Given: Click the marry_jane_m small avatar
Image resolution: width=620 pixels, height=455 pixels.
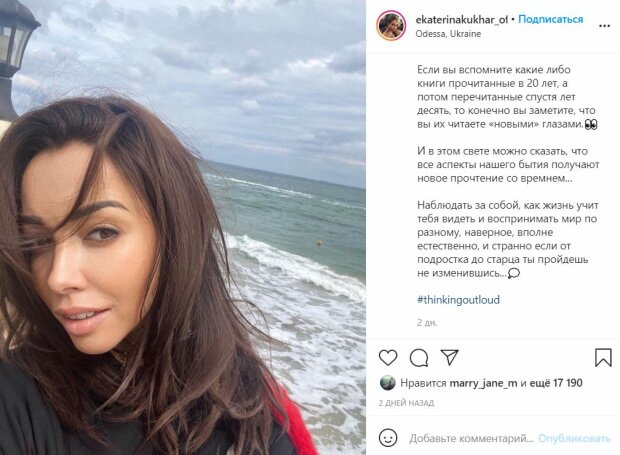Looking at the screenshot, I should point(388,383).
